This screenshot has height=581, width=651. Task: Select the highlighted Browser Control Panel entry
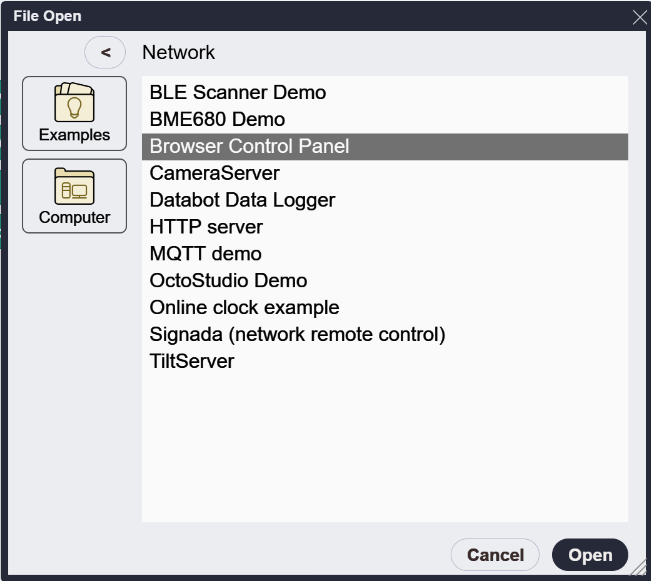(x=385, y=147)
